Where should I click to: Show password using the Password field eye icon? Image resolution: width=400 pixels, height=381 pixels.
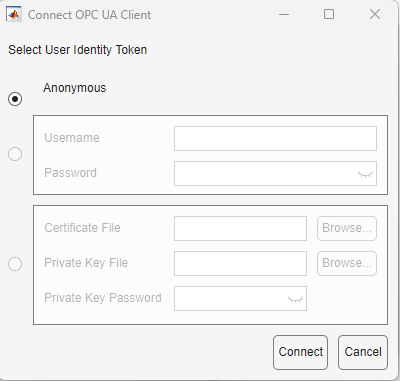pos(365,174)
